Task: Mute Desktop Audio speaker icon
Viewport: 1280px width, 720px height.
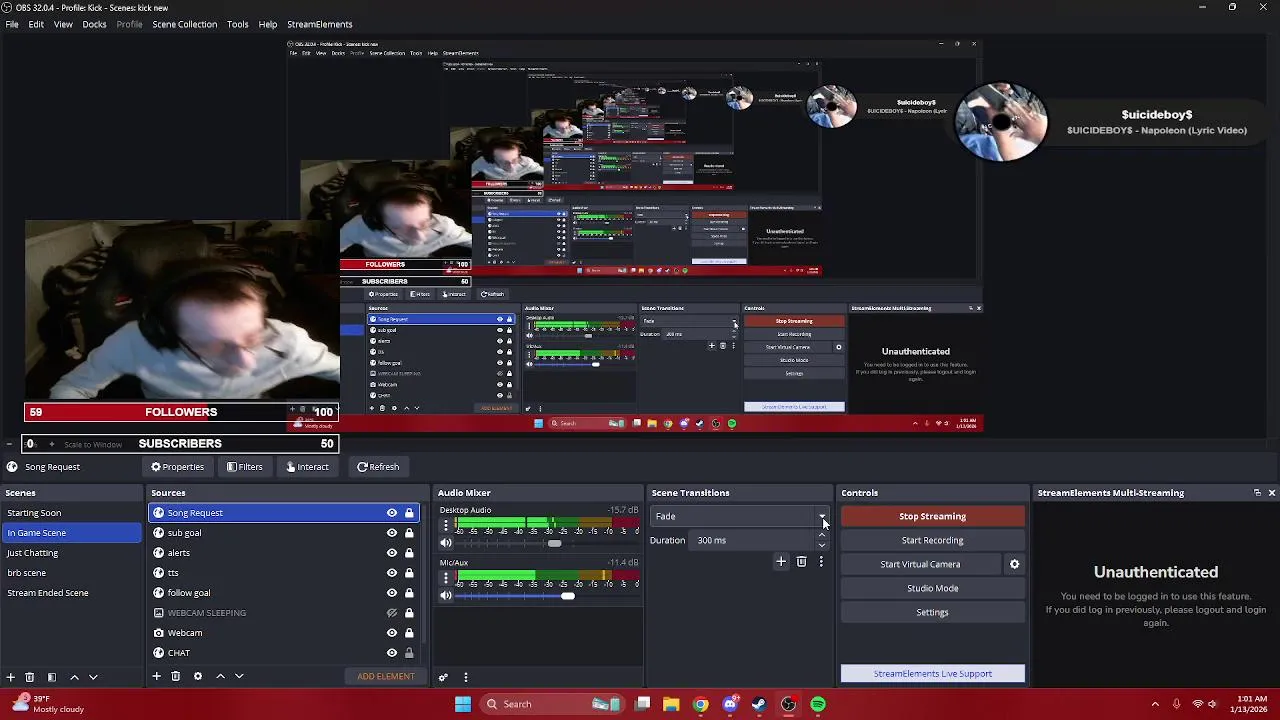Action: [446, 543]
